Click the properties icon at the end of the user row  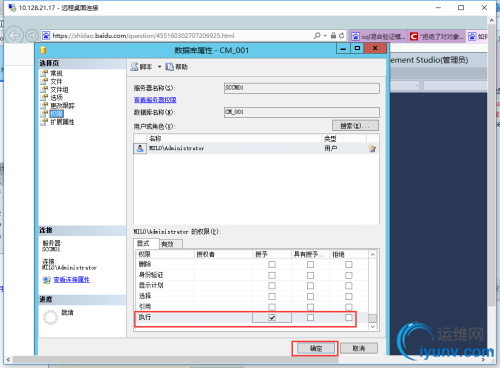372,148
